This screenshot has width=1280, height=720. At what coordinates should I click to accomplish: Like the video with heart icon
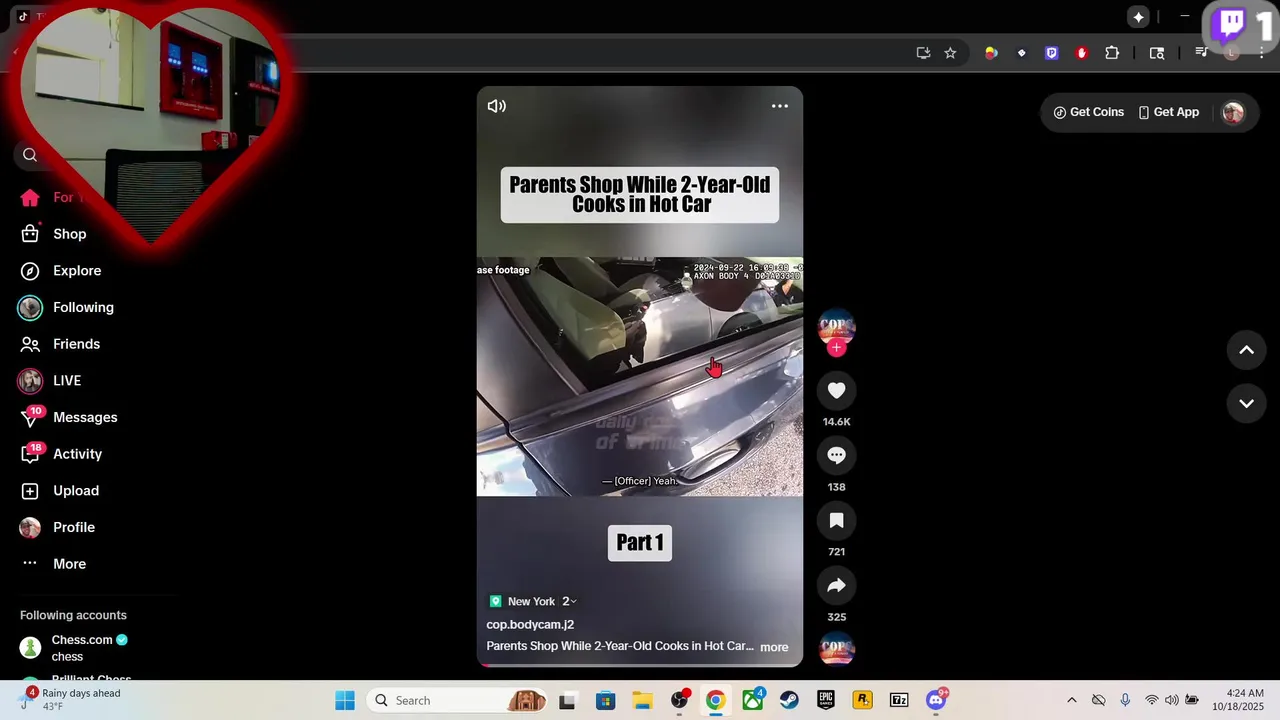pos(837,391)
